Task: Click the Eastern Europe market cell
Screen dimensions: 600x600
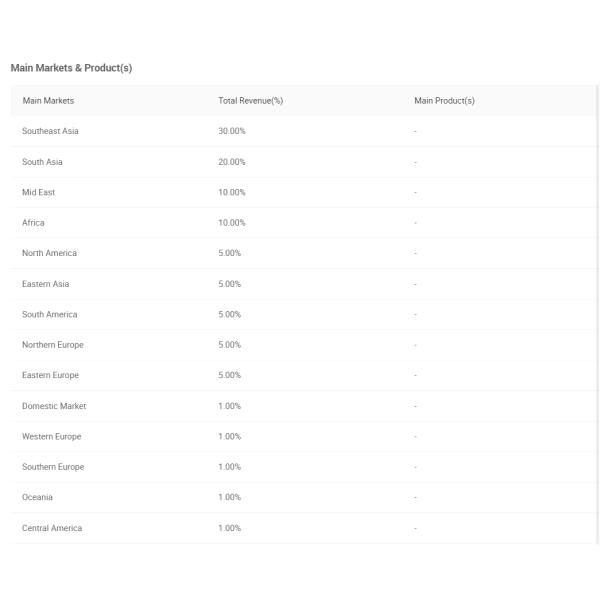Action: click(50, 375)
